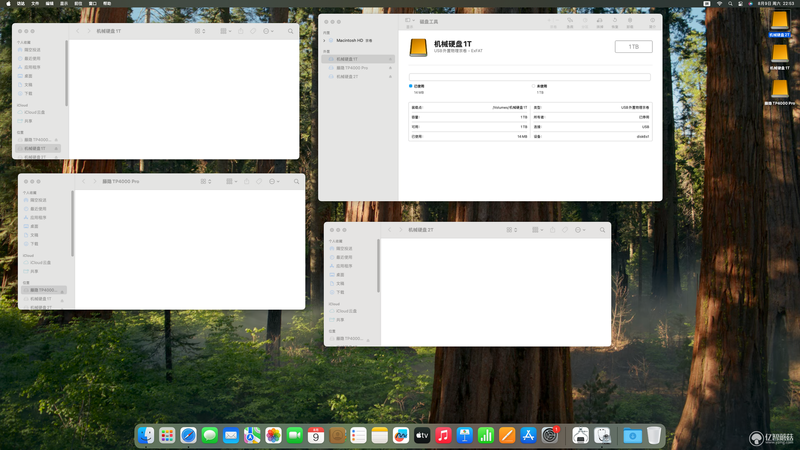Open the 前往 menu in menu bar

point(78,4)
